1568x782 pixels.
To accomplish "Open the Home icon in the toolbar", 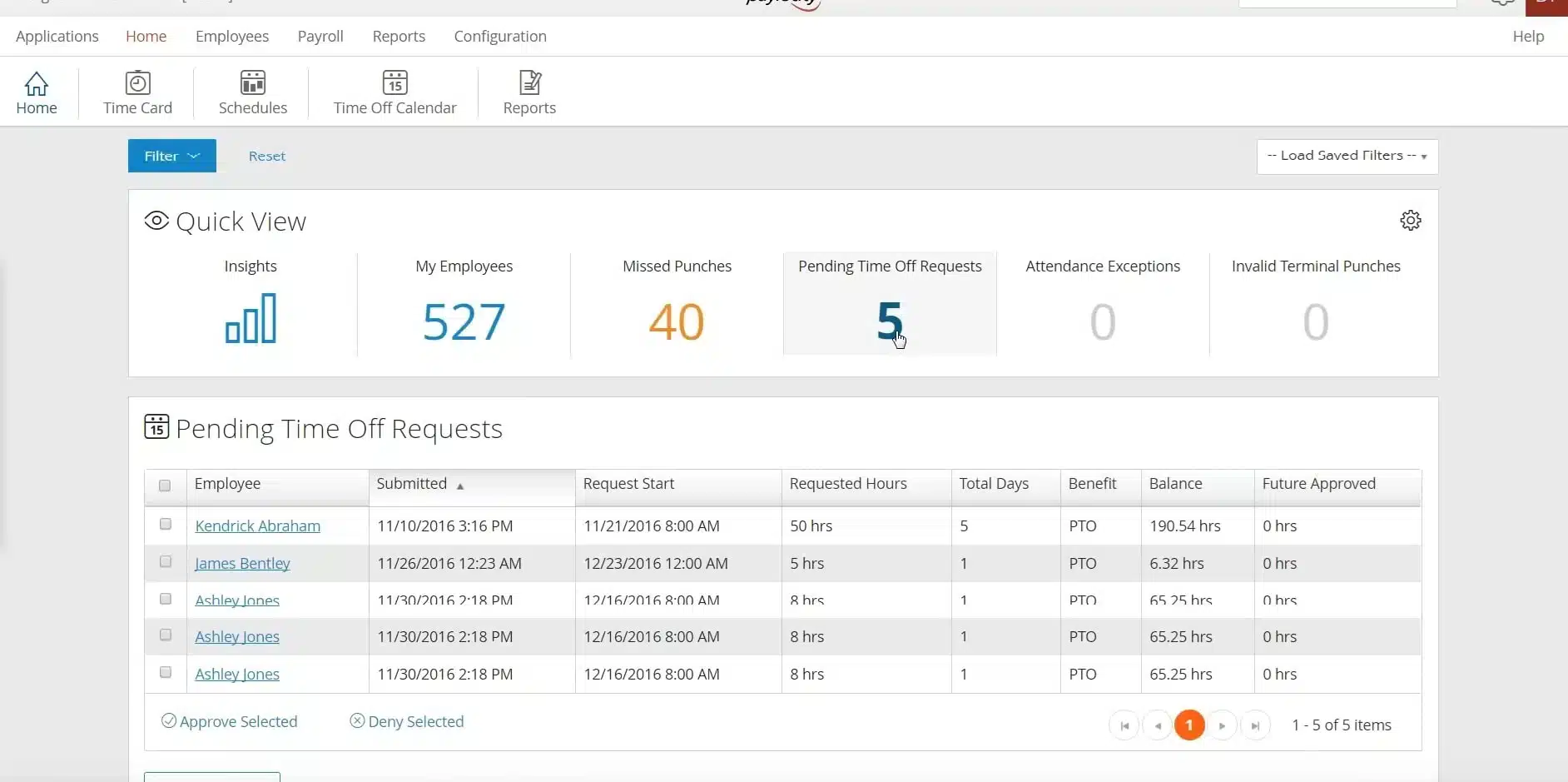I will [37, 83].
